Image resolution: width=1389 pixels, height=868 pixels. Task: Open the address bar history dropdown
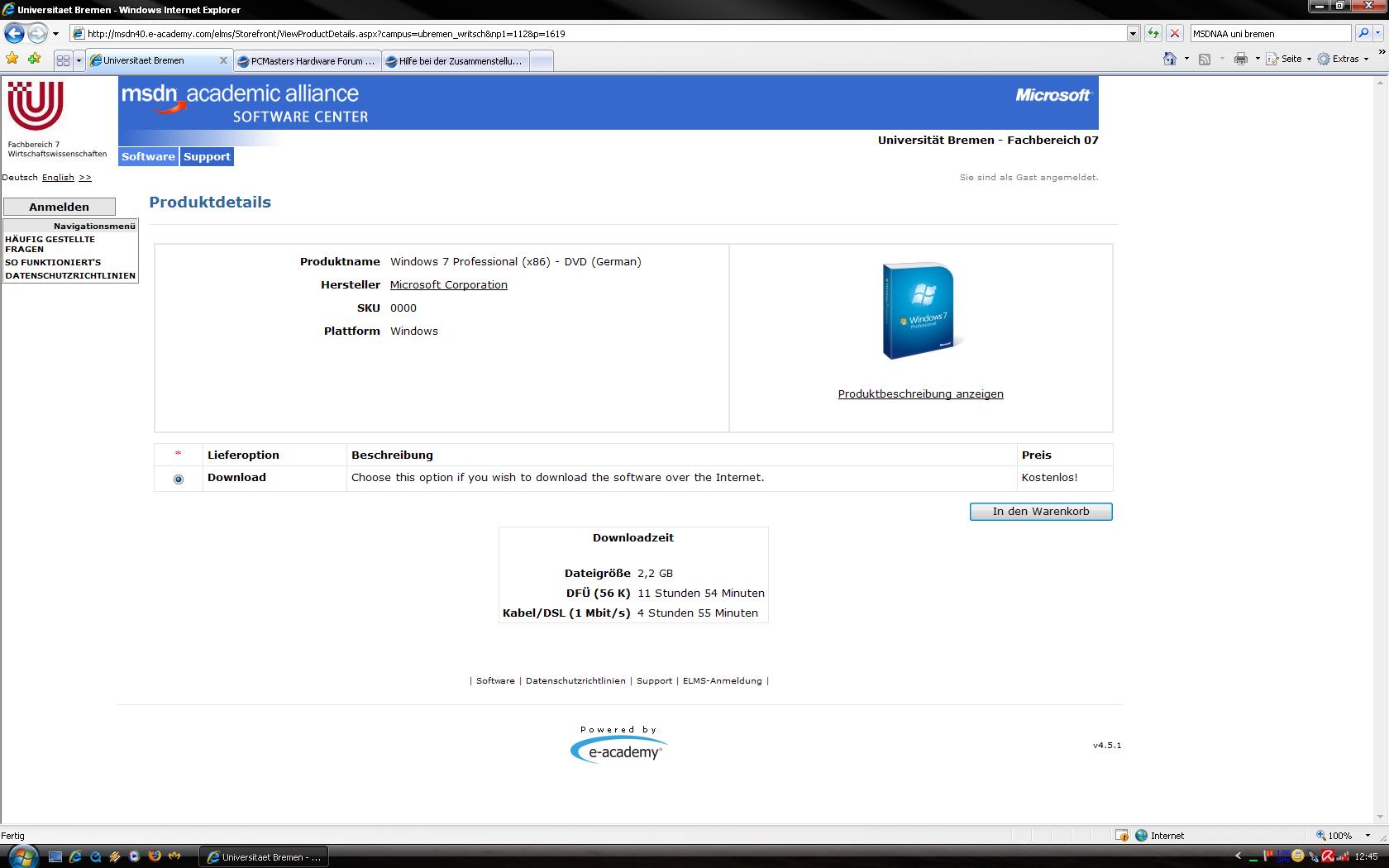(1133, 34)
